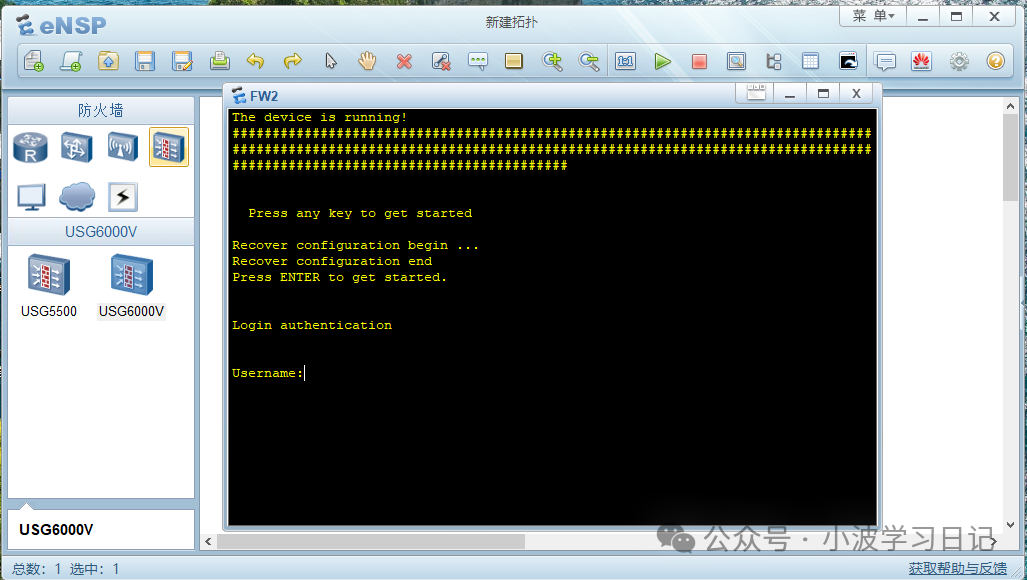Screen dimensions: 1027x580
Task: Create a new topology from toolbar
Action: tap(33, 62)
